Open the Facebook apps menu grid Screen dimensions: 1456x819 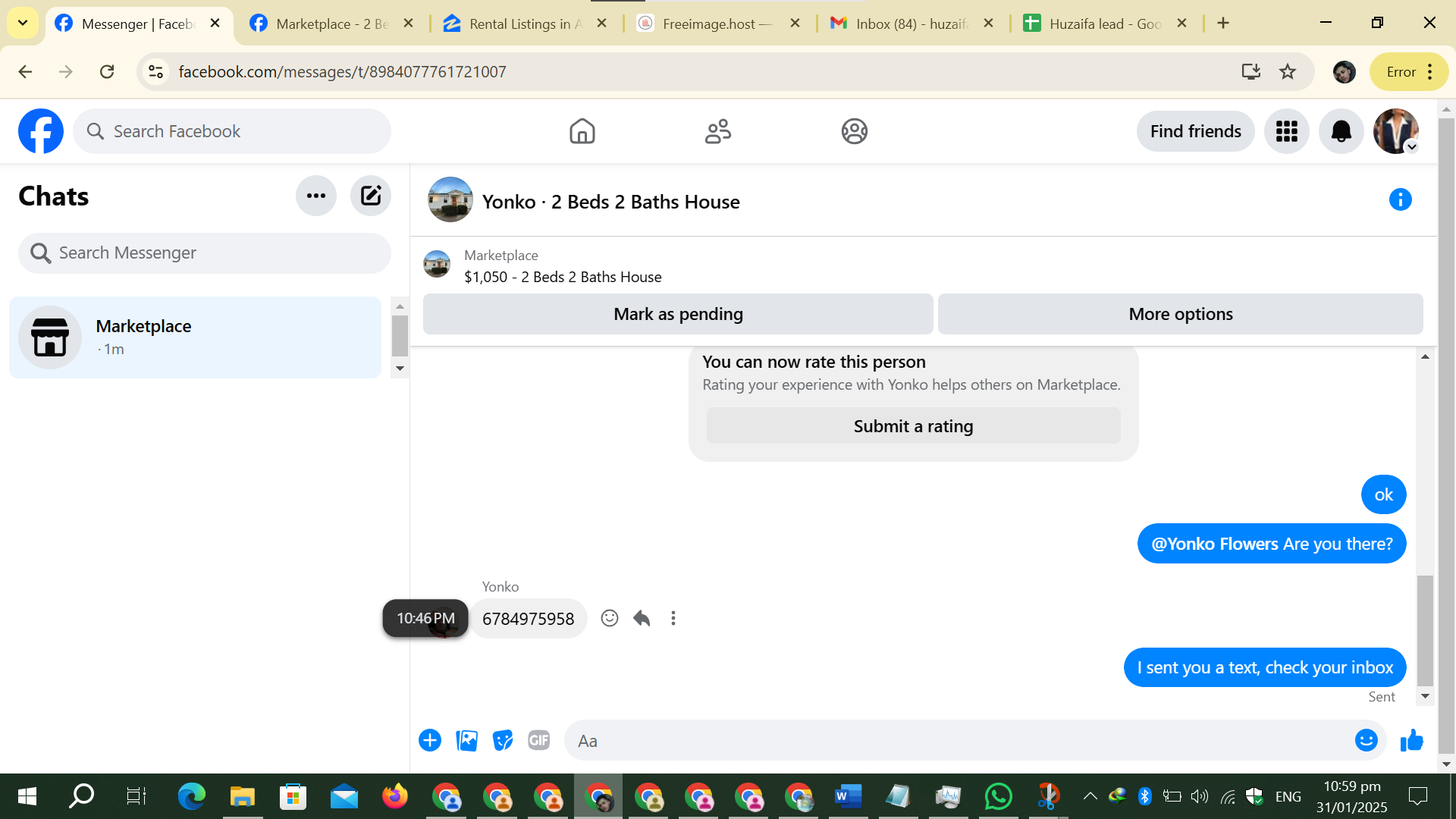(x=1287, y=131)
